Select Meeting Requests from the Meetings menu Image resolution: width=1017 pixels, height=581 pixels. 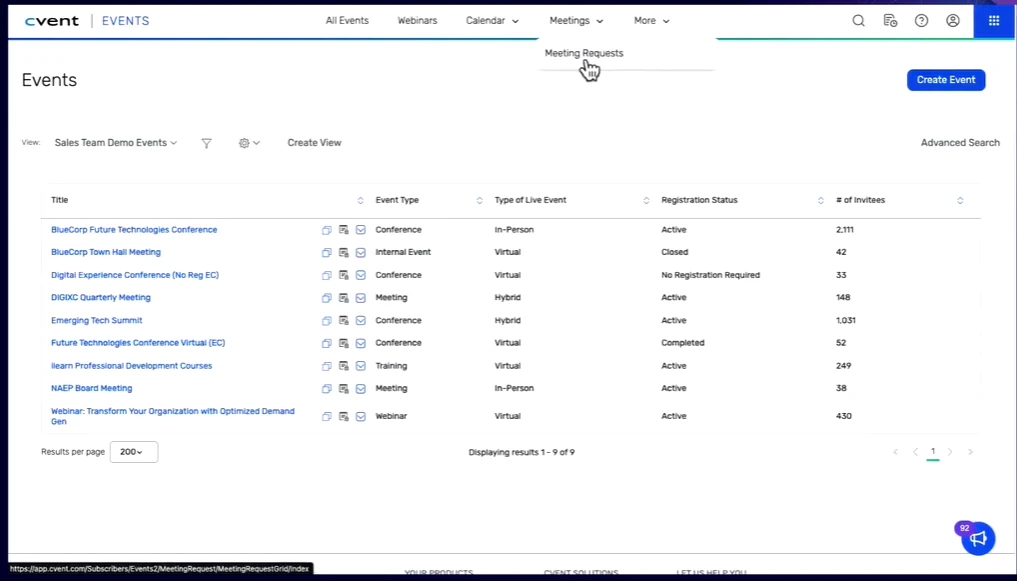pyautogui.click(x=583, y=53)
